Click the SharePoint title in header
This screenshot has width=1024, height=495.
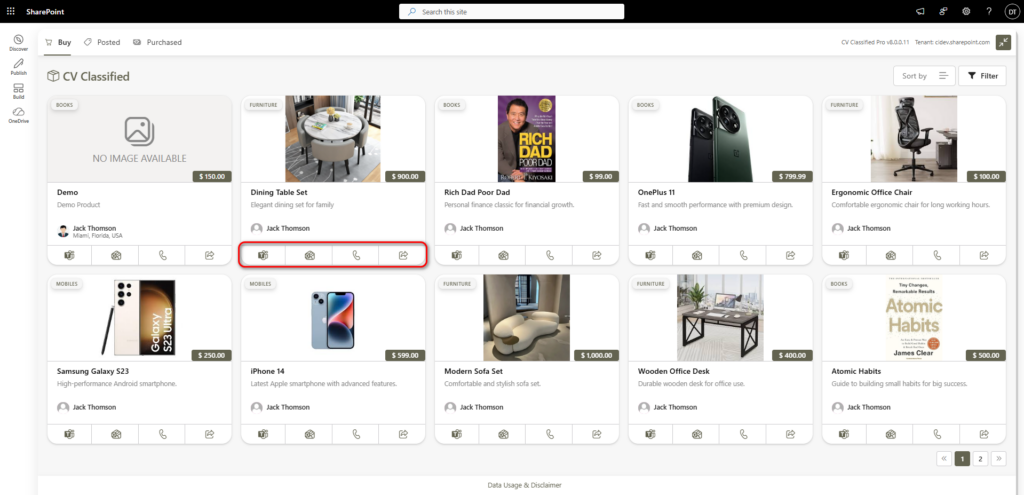pos(45,12)
